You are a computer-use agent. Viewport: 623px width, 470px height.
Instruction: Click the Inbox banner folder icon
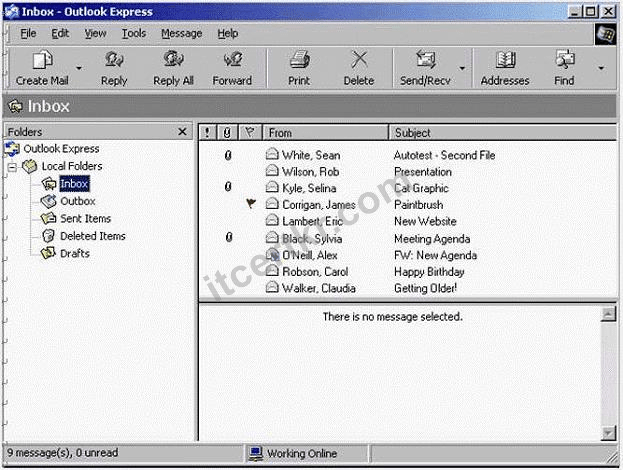pyautogui.click(x=15, y=106)
